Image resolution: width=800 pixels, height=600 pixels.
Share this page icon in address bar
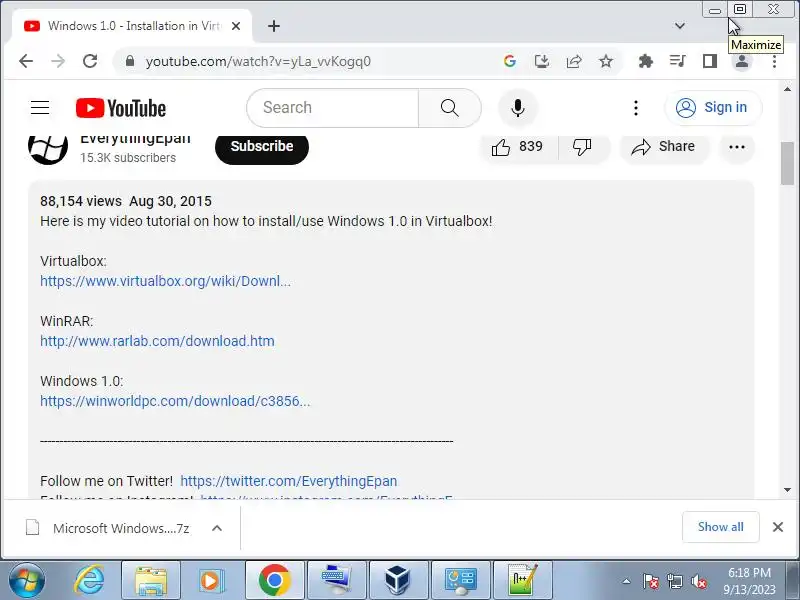[x=574, y=62]
